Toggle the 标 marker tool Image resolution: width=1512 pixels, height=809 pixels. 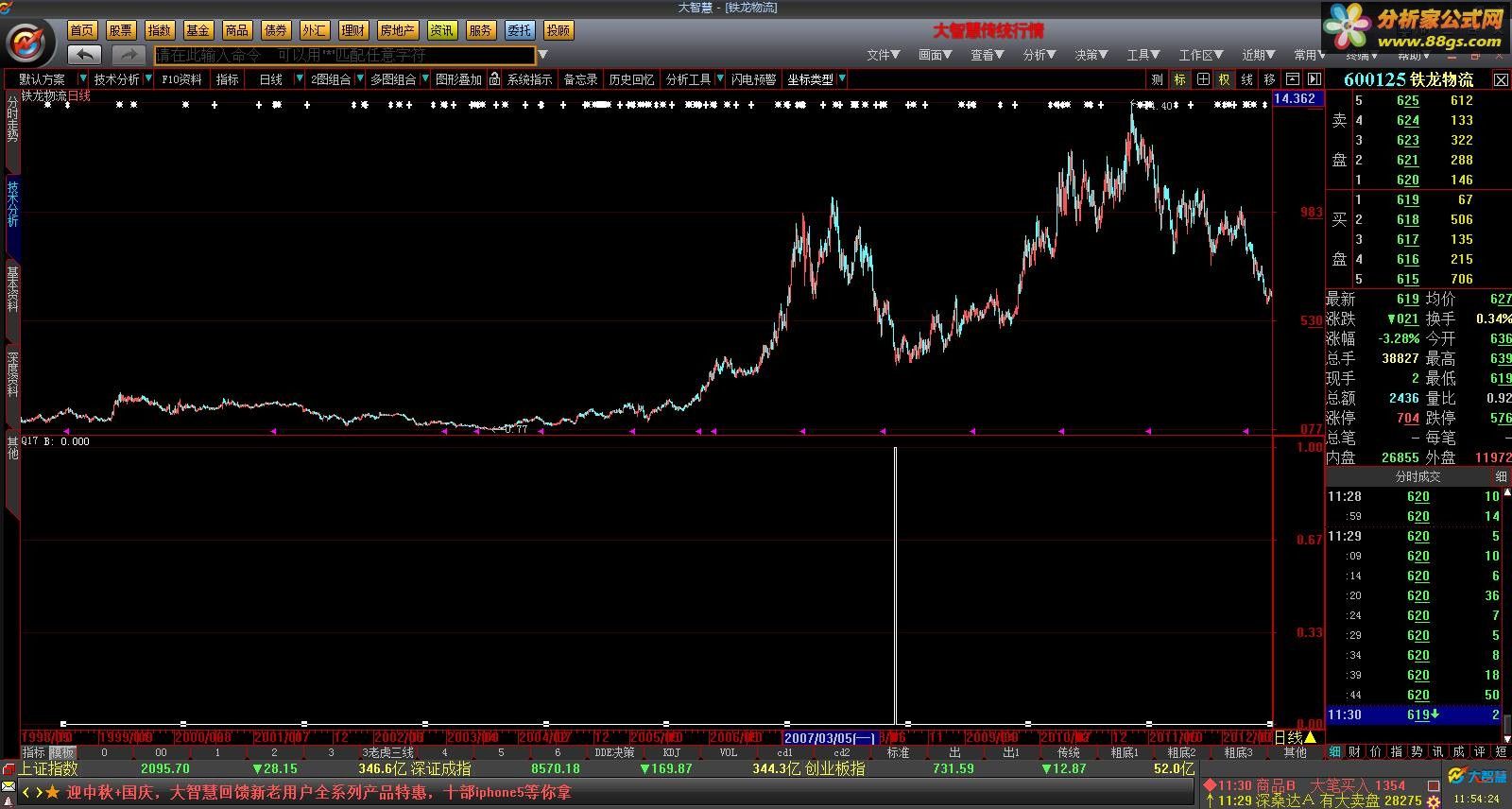coord(1180,79)
